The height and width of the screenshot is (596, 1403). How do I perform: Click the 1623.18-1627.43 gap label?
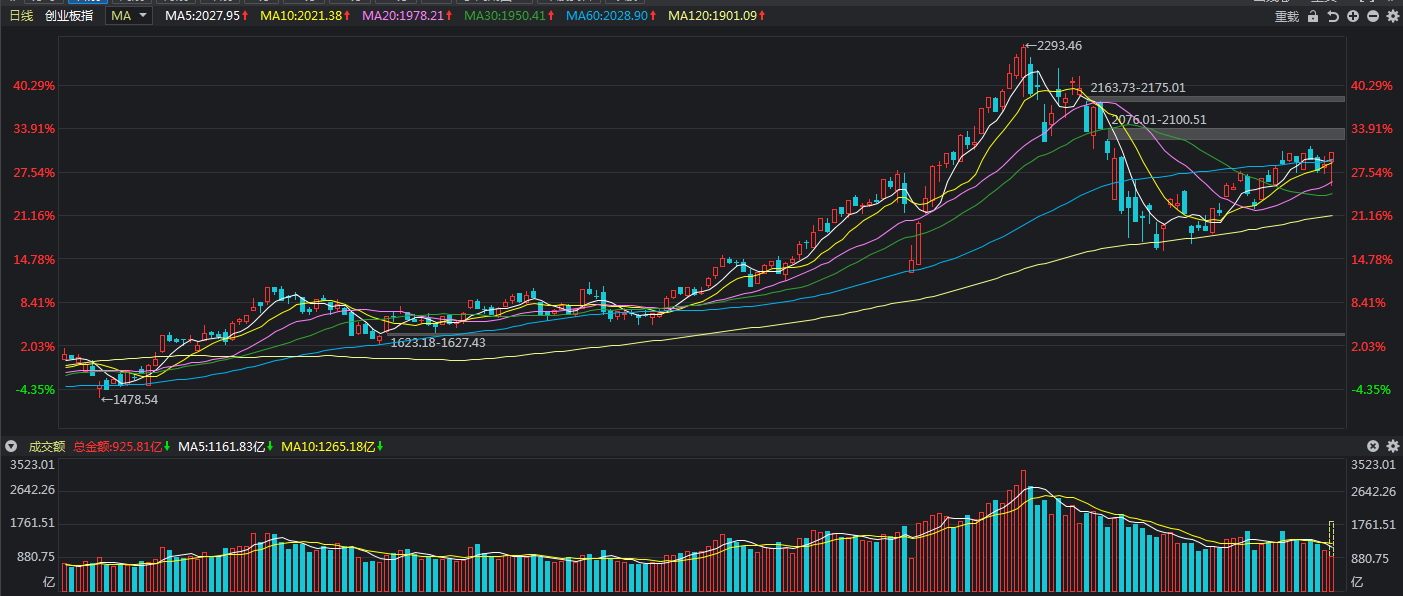pyautogui.click(x=438, y=343)
